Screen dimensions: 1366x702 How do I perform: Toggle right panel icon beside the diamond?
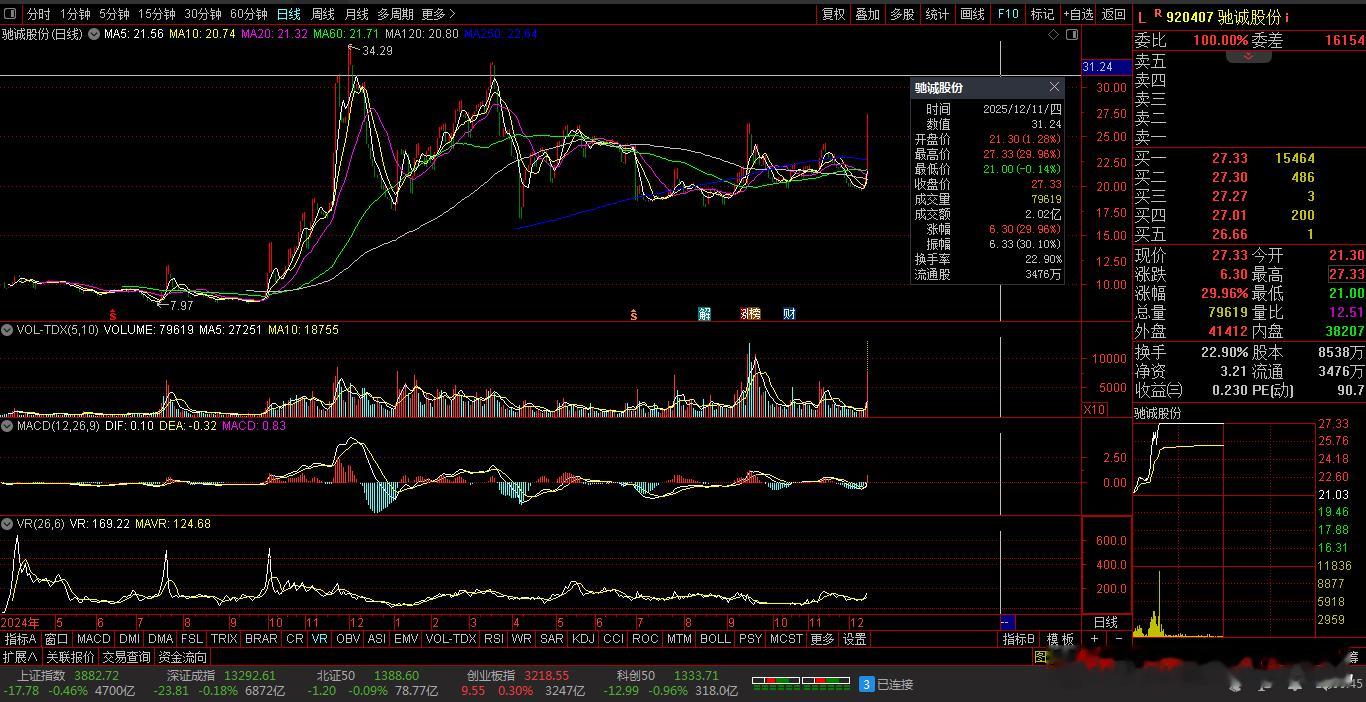1072,34
